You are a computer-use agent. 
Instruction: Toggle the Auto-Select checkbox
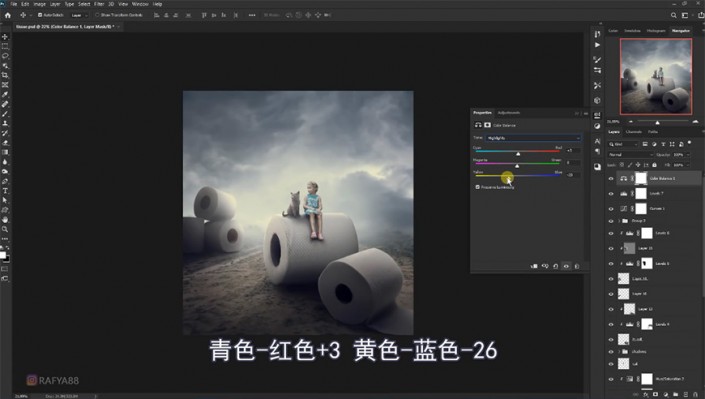pos(40,15)
